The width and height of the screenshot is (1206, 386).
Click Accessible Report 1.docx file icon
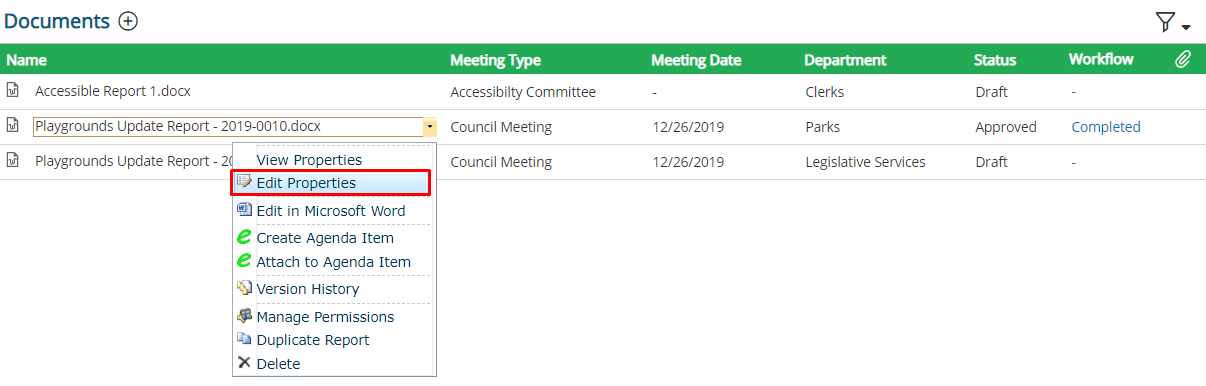[x=13, y=90]
